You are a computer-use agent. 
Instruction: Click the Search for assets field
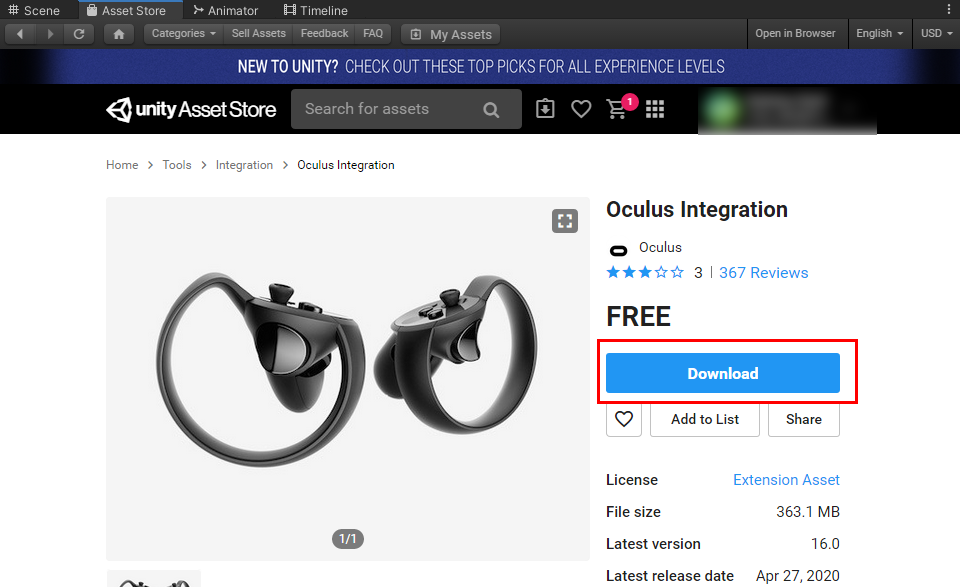point(385,109)
